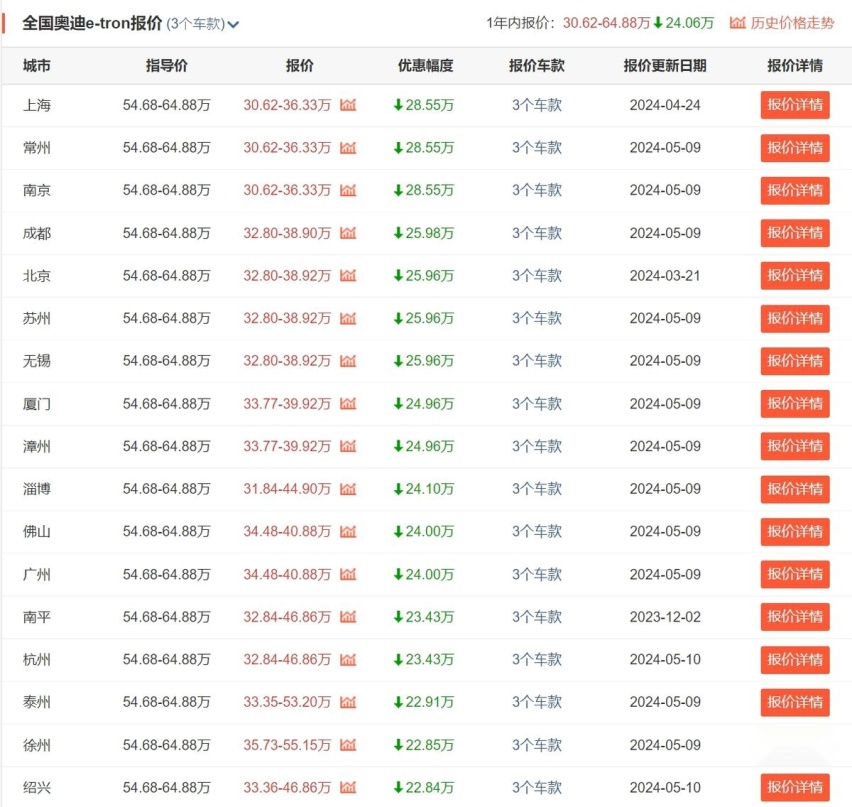
Task: Click 32.80-38.90万 price in 成都 row
Action: (x=287, y=233)
